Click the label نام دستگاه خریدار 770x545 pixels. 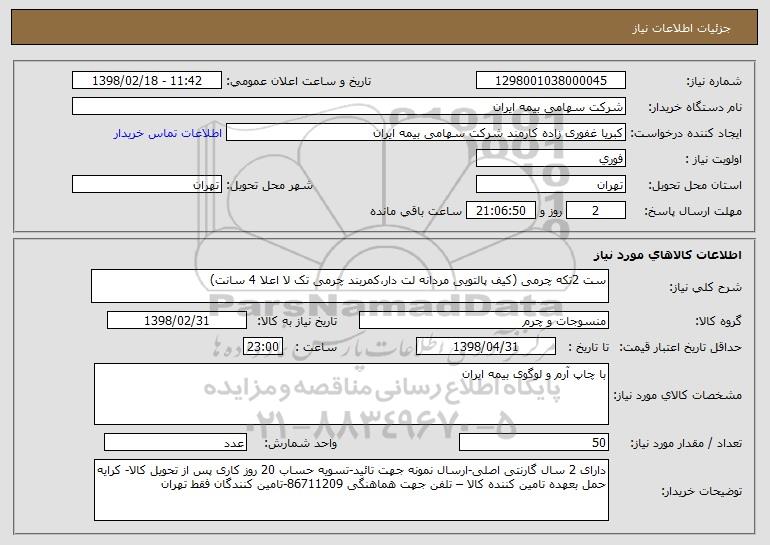[695, 107]
